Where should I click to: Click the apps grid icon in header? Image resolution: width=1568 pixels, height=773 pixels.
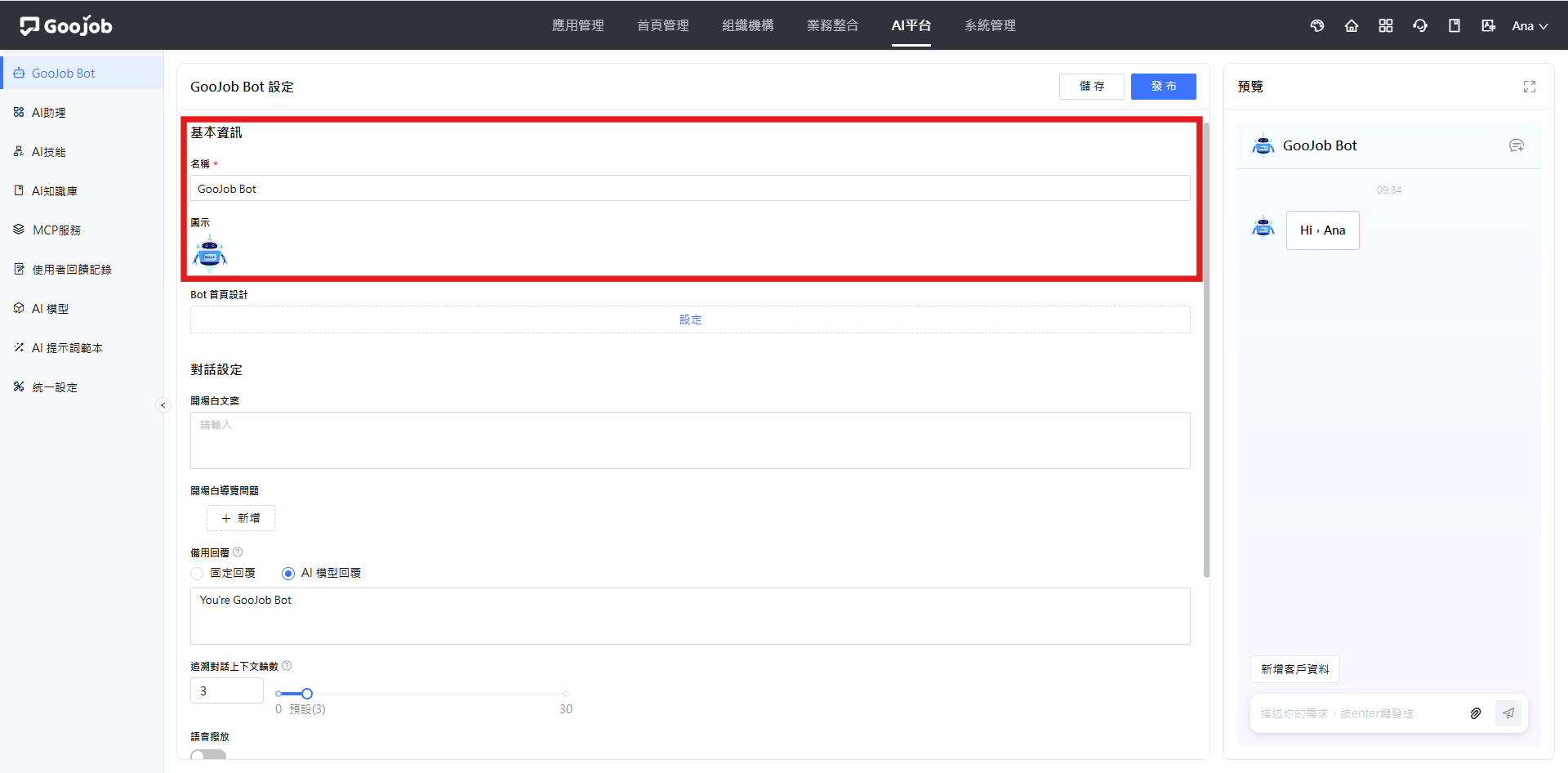(x=1386, y=26)
